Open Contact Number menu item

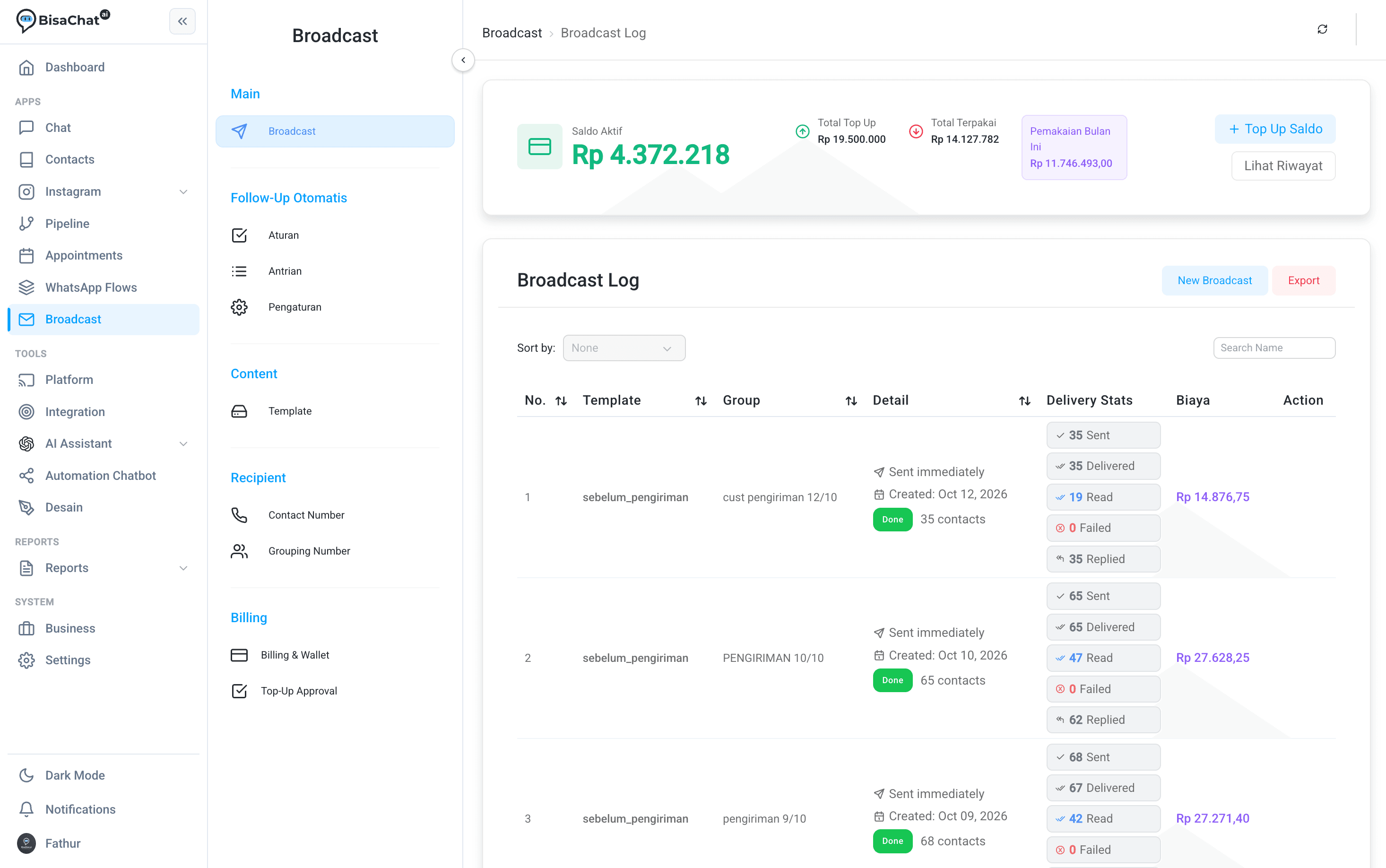click(335, 515)
